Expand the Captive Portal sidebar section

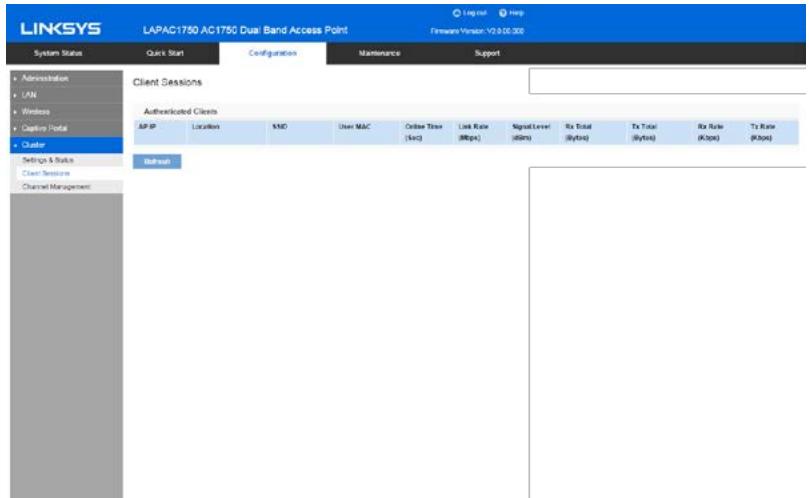[67, 128]
